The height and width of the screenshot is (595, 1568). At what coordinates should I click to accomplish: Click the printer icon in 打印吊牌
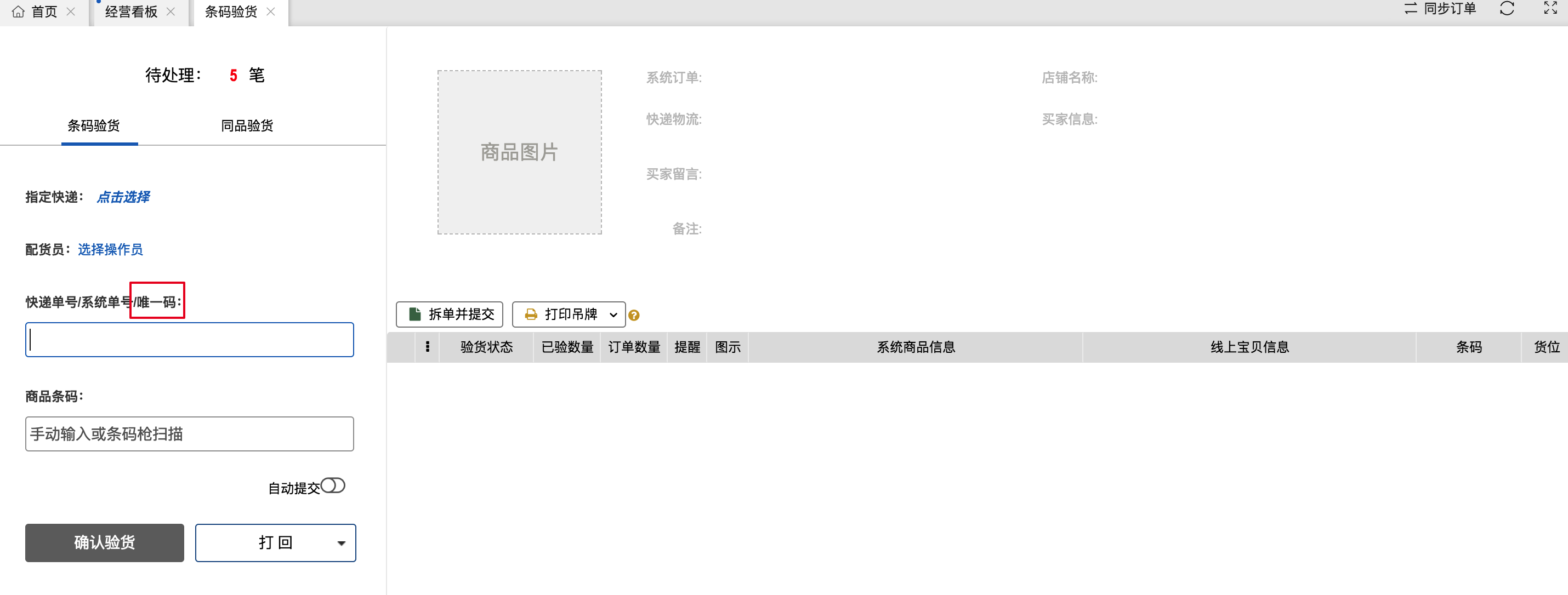point(531,314)
